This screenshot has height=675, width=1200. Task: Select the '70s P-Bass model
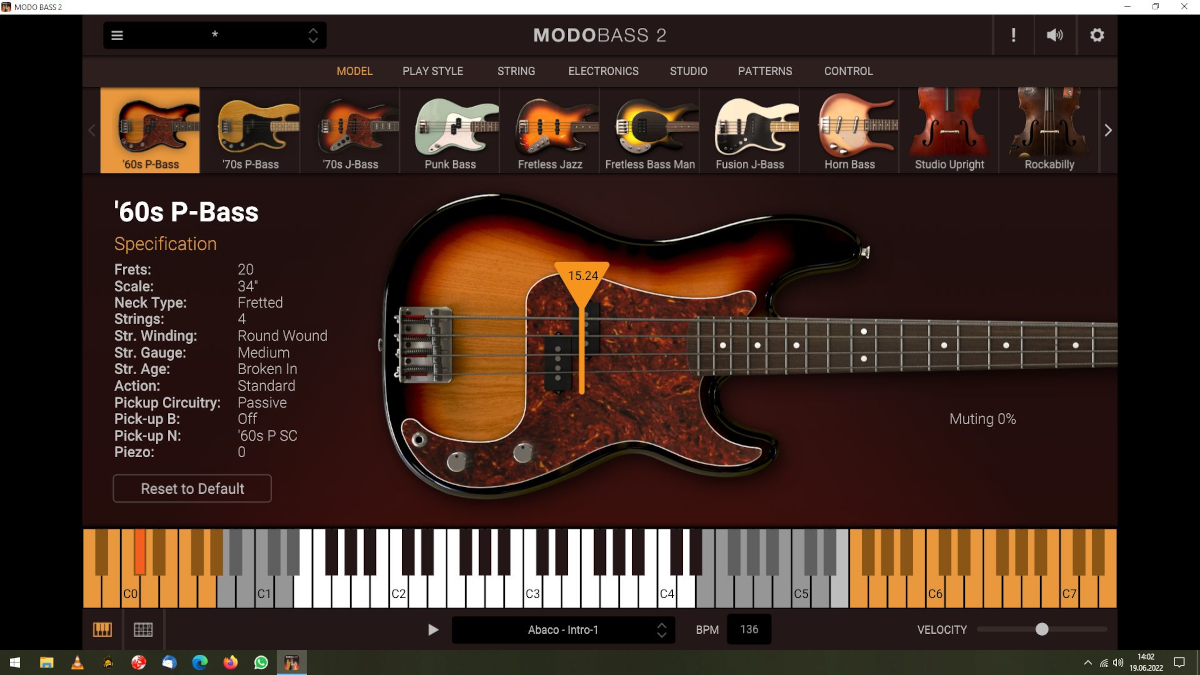[x=250, y=130]
